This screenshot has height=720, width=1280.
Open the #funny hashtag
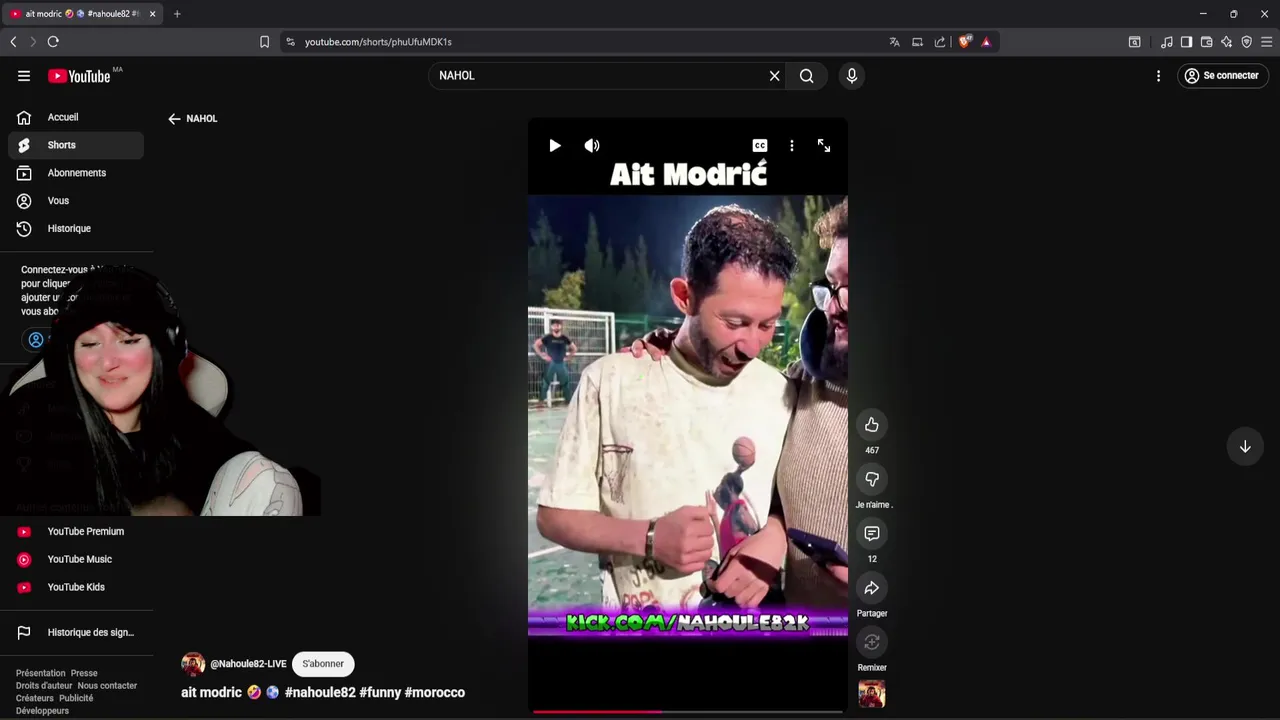380,692
